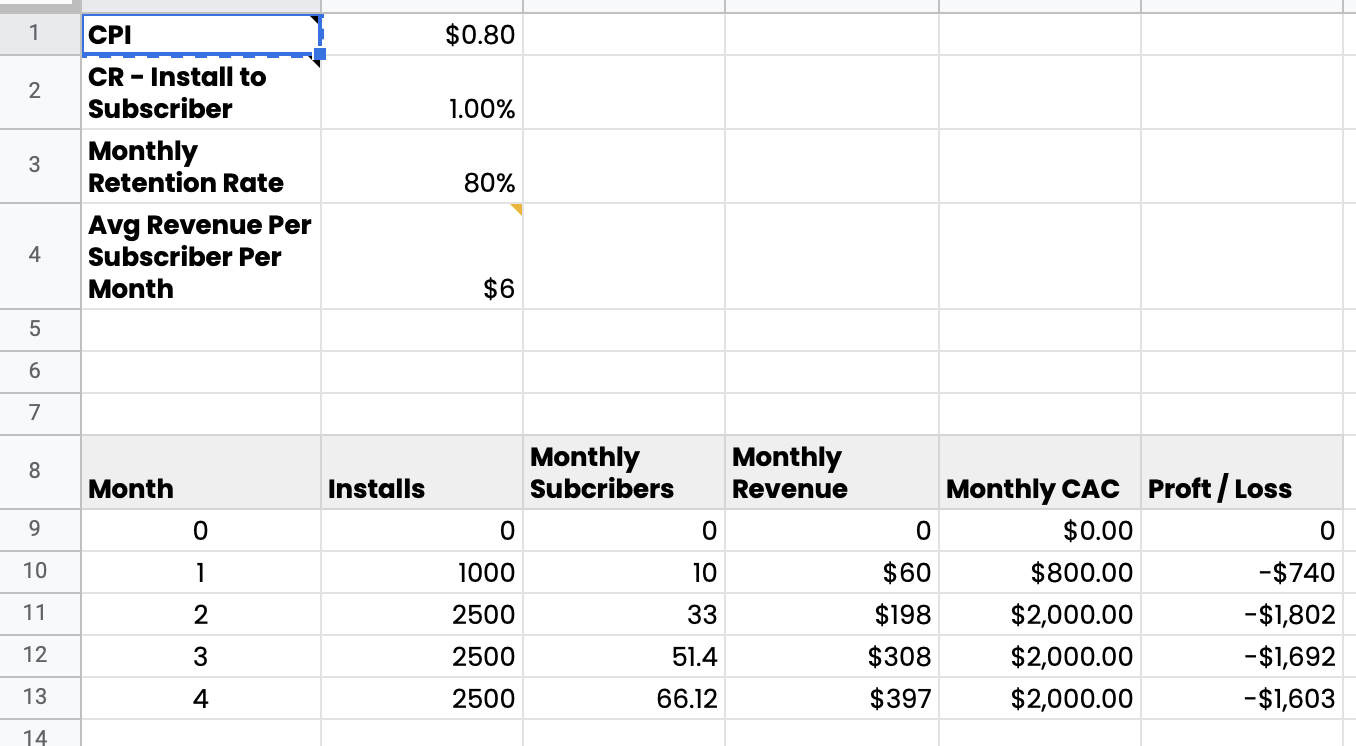This screenshot has height=746, width=1356.
Task: Click the 1000 installs cell
Action: point(422,573)
